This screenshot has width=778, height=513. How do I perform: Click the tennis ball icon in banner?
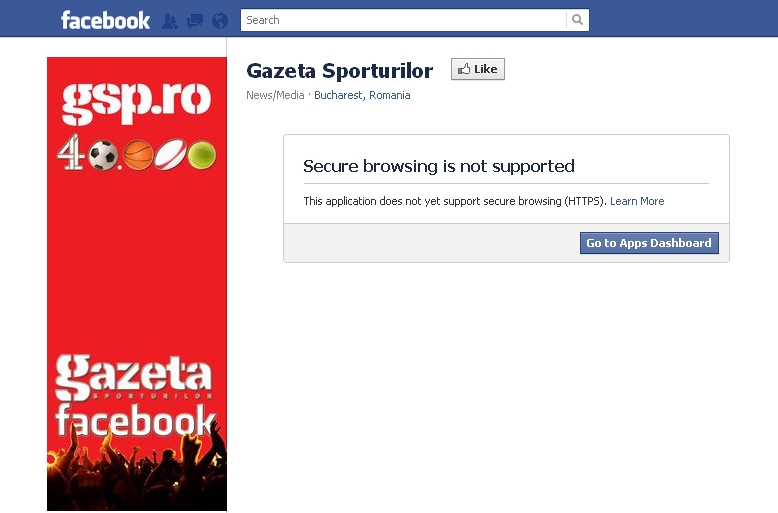click(x=202, y=155)
